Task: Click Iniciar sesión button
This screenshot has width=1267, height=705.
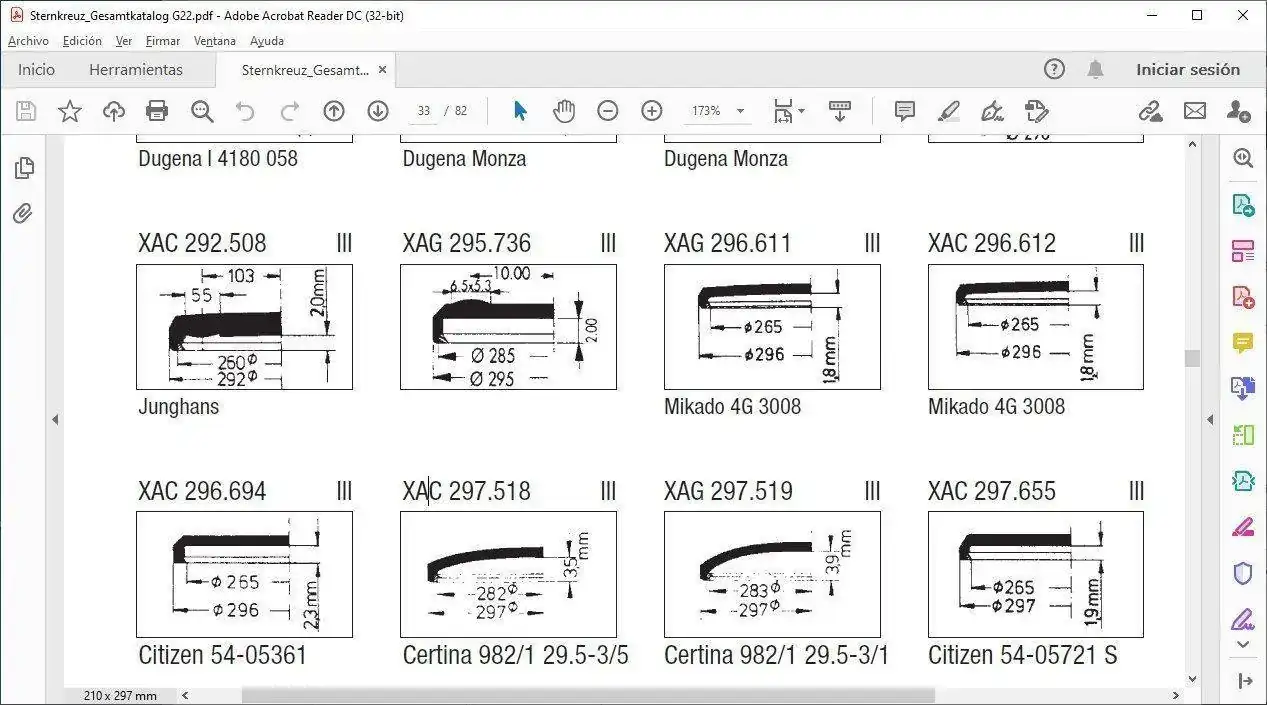Action: [x=1187, y=70]
